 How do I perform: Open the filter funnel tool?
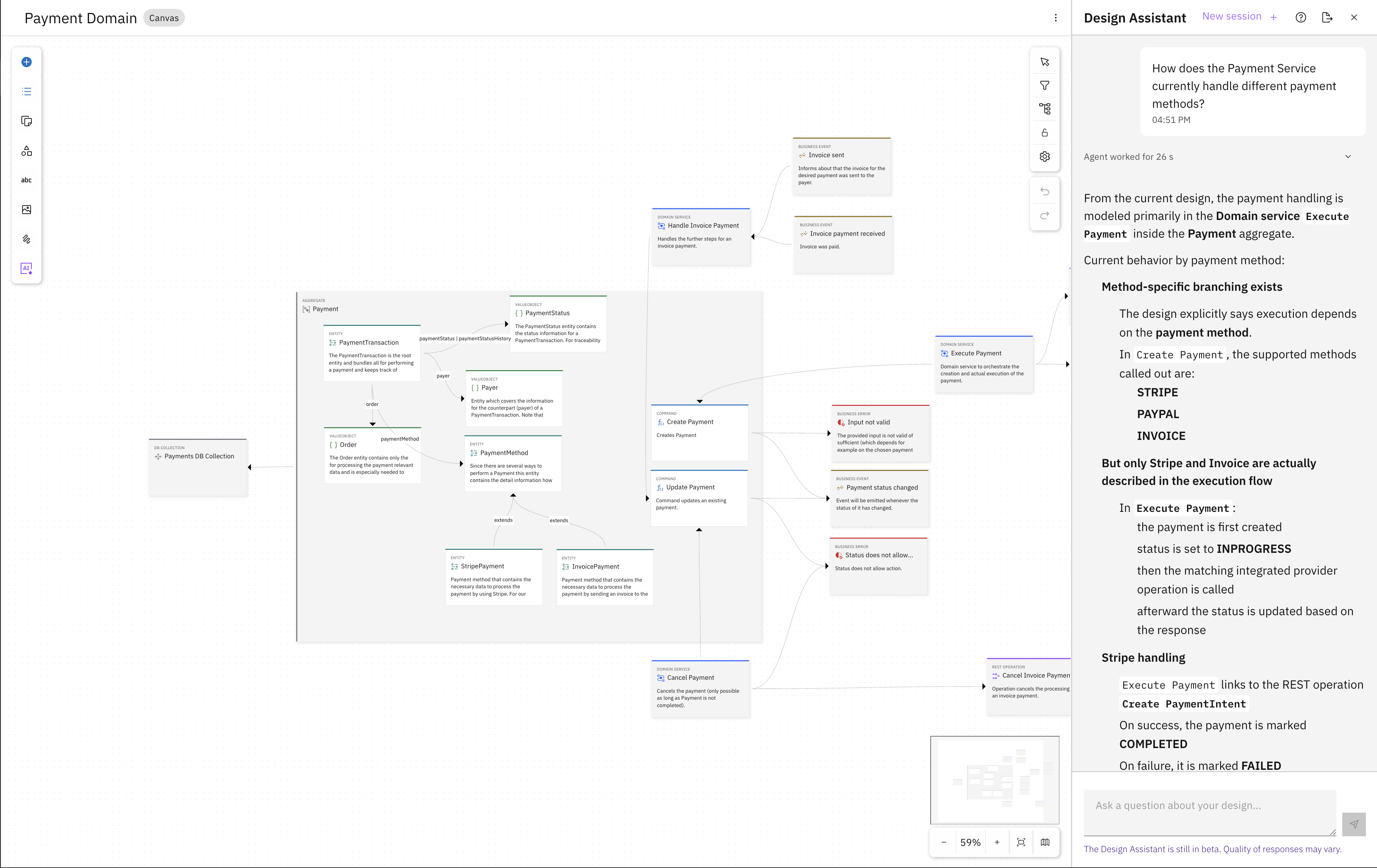tap(1045, 85)
